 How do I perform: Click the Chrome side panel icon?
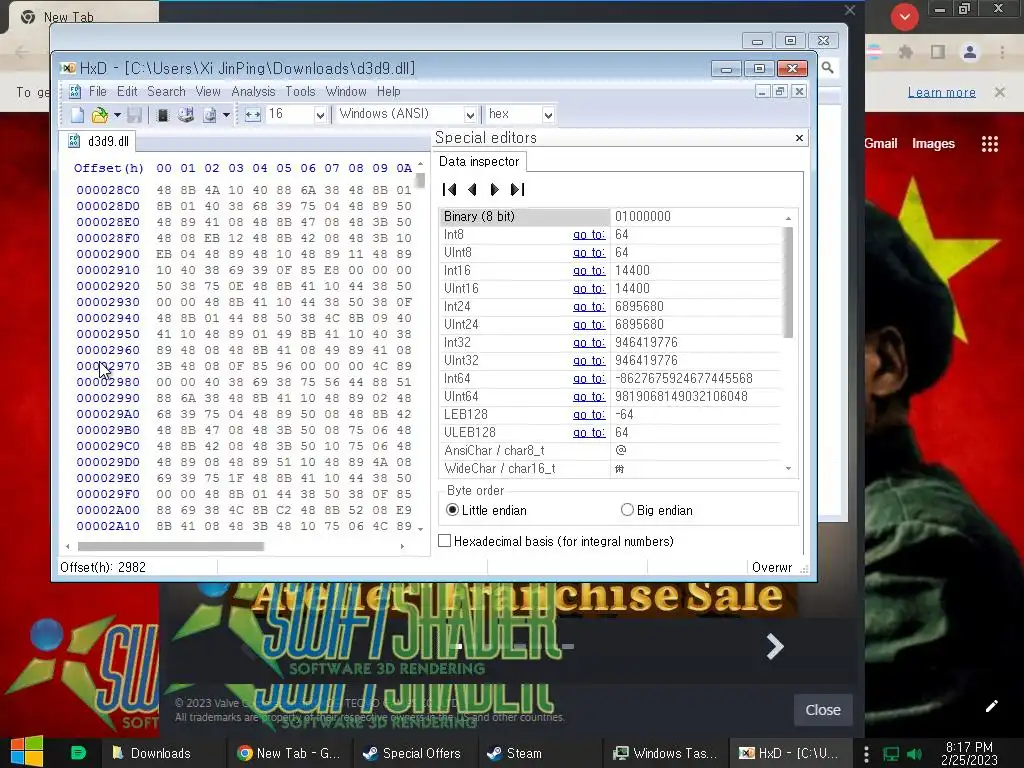(938, 52)
